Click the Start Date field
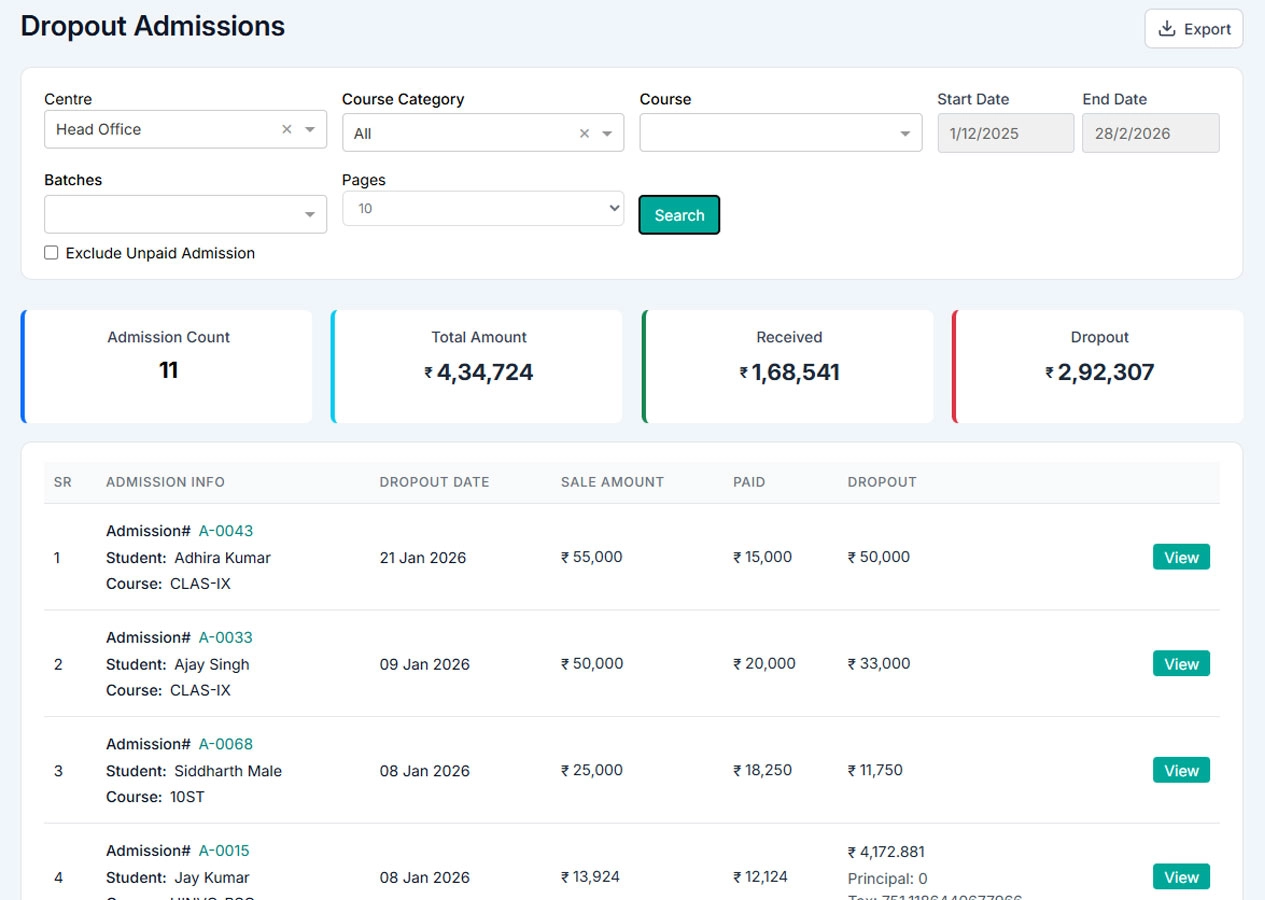The height and width of the screenshot is (900, 1265). 1005,133
